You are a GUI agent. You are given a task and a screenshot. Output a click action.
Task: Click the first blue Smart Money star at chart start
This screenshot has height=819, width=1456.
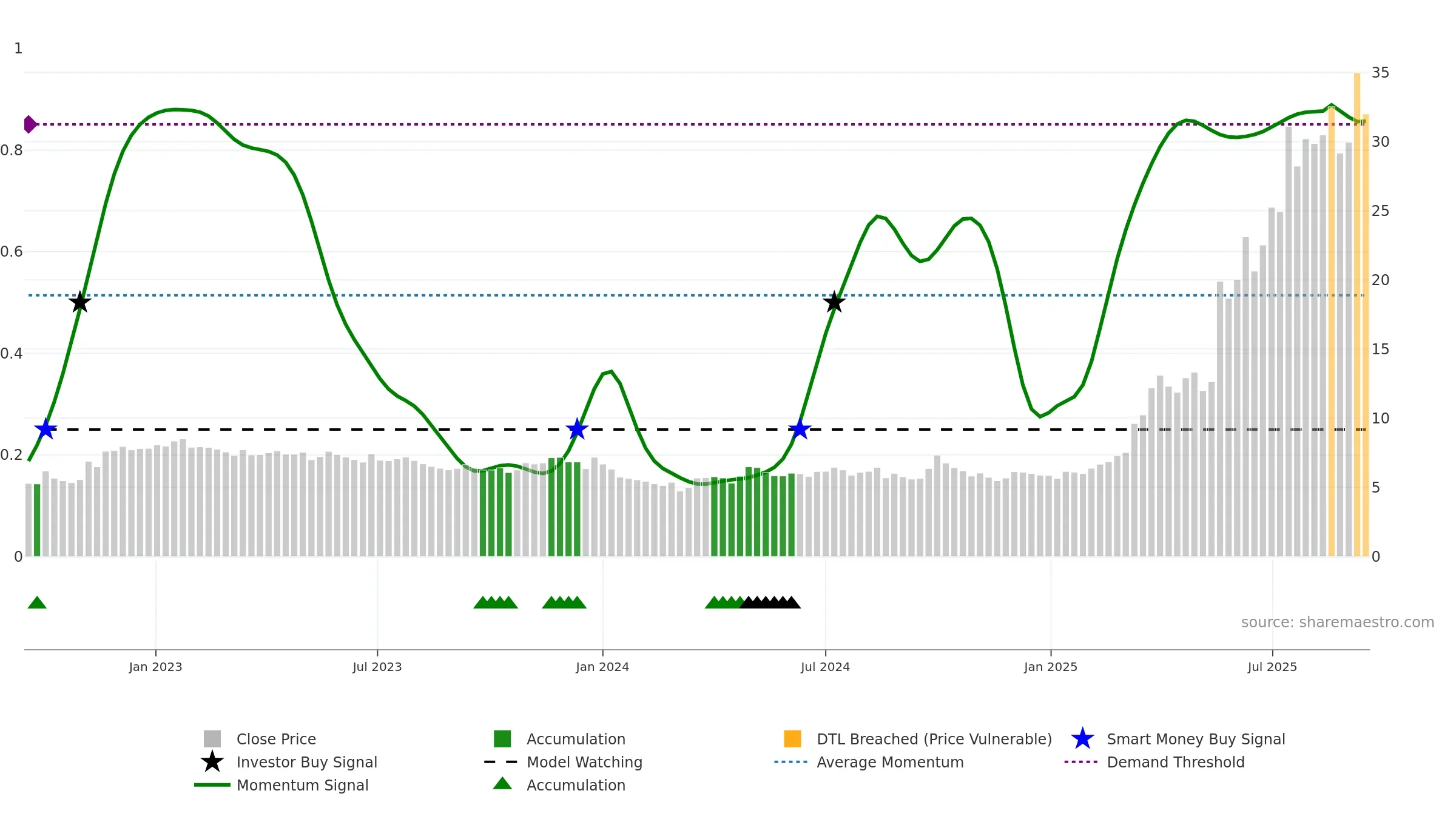click(45, 430)
